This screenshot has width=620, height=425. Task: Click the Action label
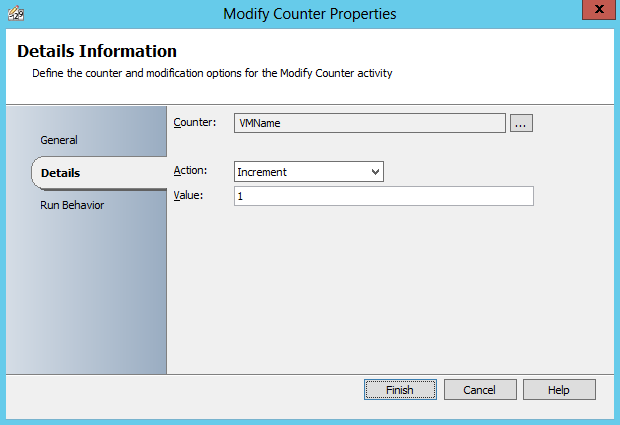pos(190,170)
